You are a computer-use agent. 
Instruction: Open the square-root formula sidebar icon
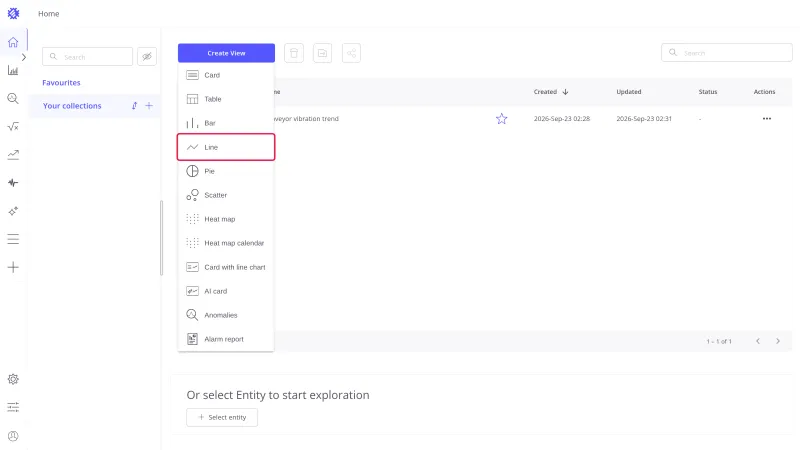(13, 127)
